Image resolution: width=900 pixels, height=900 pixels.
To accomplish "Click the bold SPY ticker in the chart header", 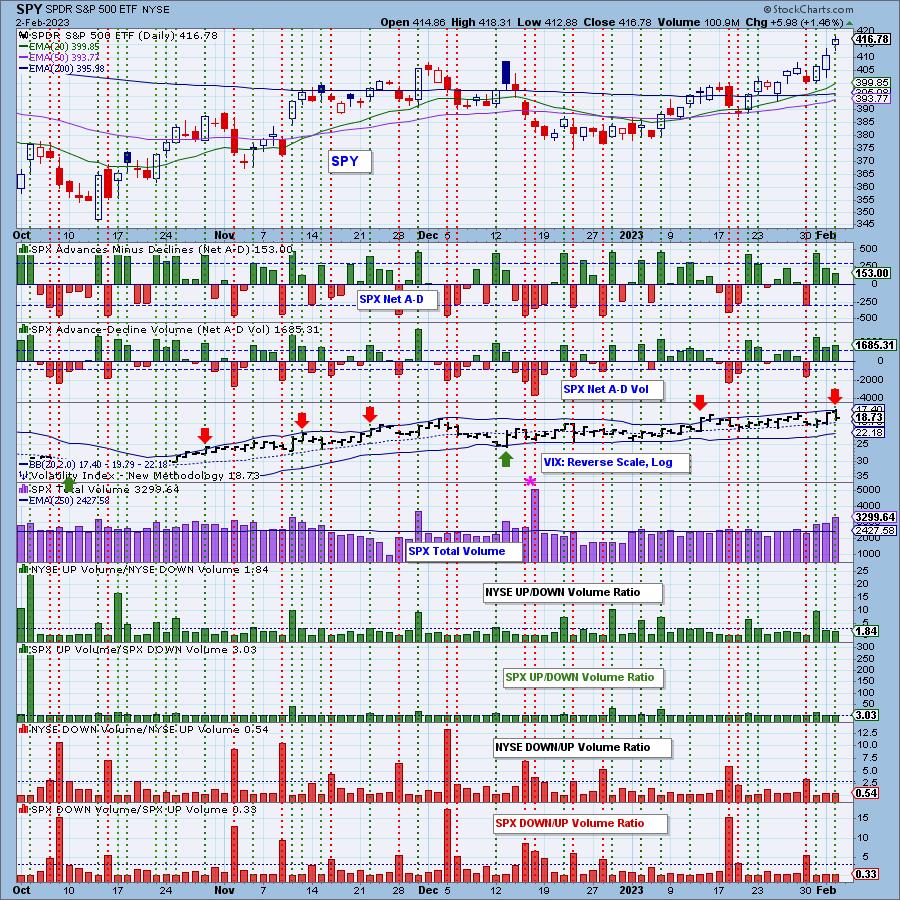I will [x=28, y=9].
